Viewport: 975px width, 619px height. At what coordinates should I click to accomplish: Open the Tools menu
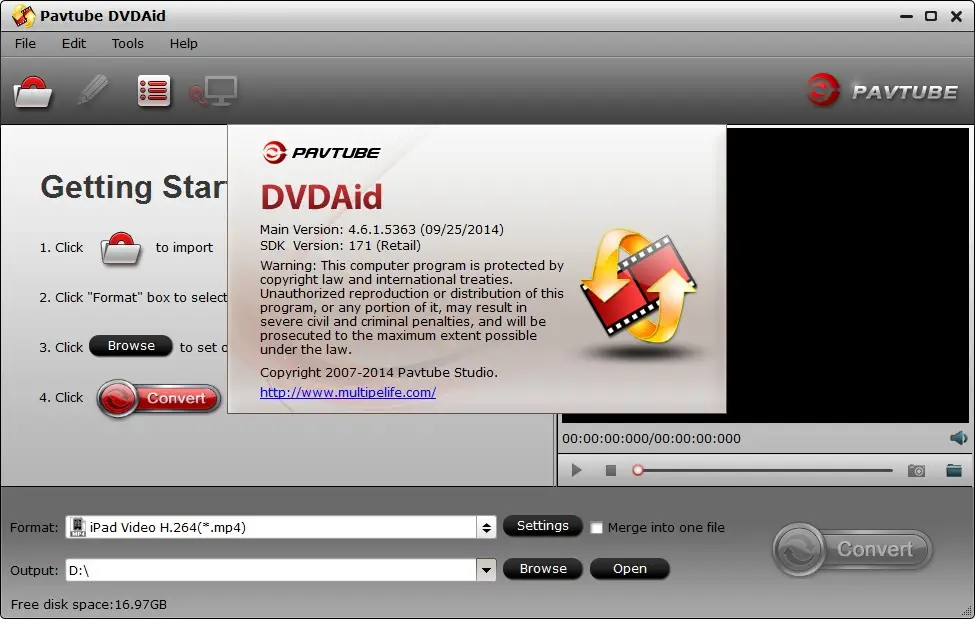tap(127, 44)
